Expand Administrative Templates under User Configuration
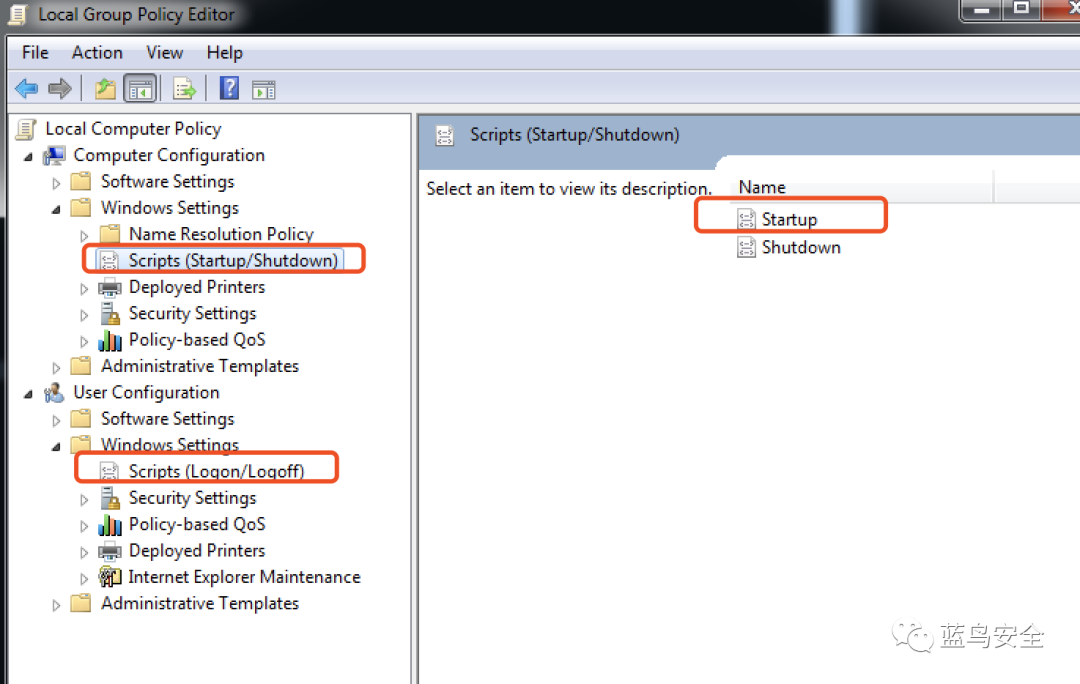Viewport: 1080px width, 684px height. pyautogui.click(x=56, y=605)
